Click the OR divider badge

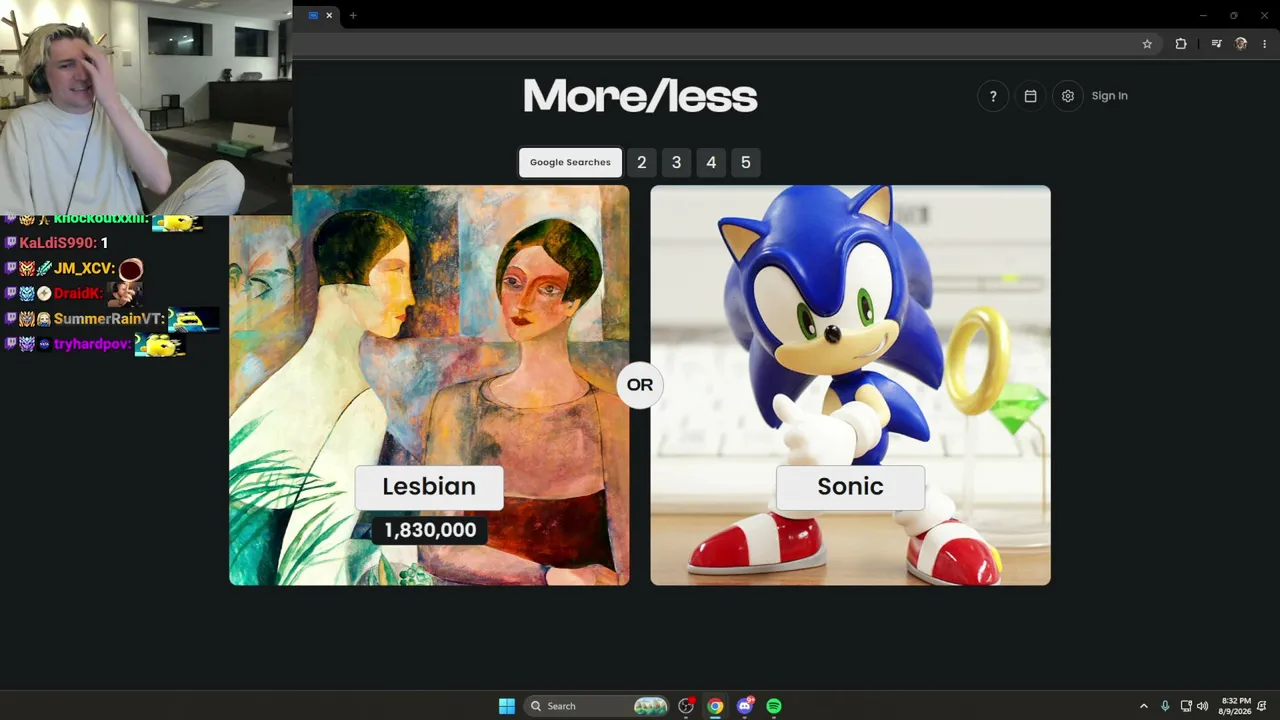tap(640, 385)
